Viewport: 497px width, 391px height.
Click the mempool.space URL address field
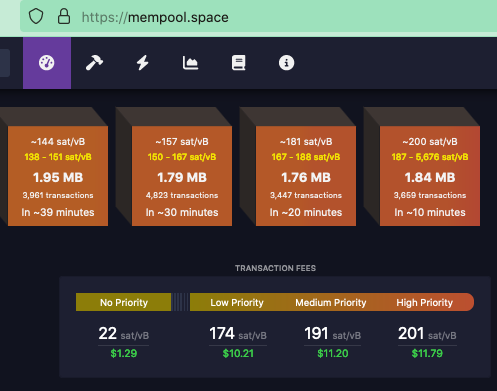pos(258,16)
